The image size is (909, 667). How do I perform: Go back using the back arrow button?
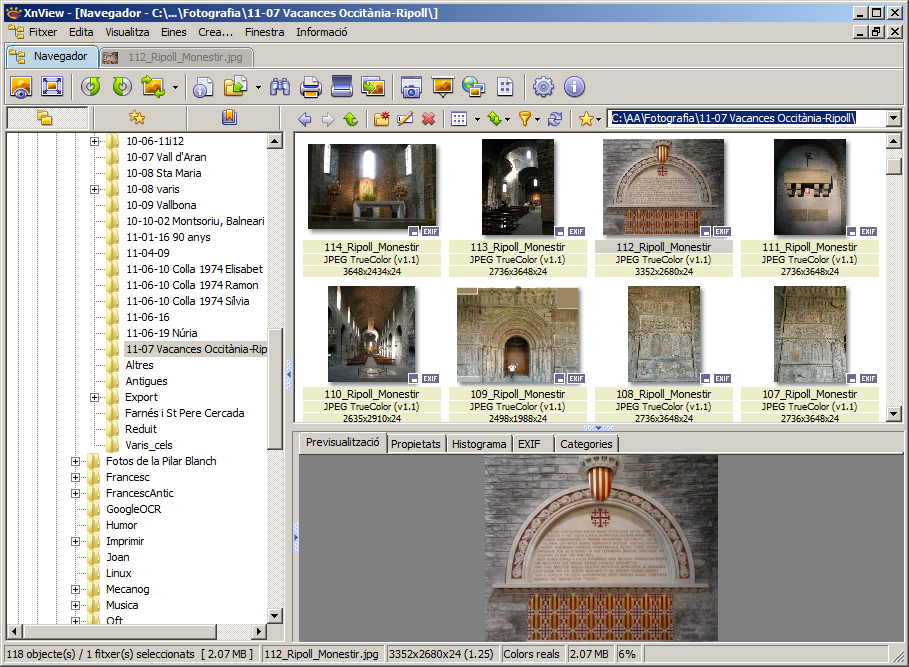pos(305,118)
